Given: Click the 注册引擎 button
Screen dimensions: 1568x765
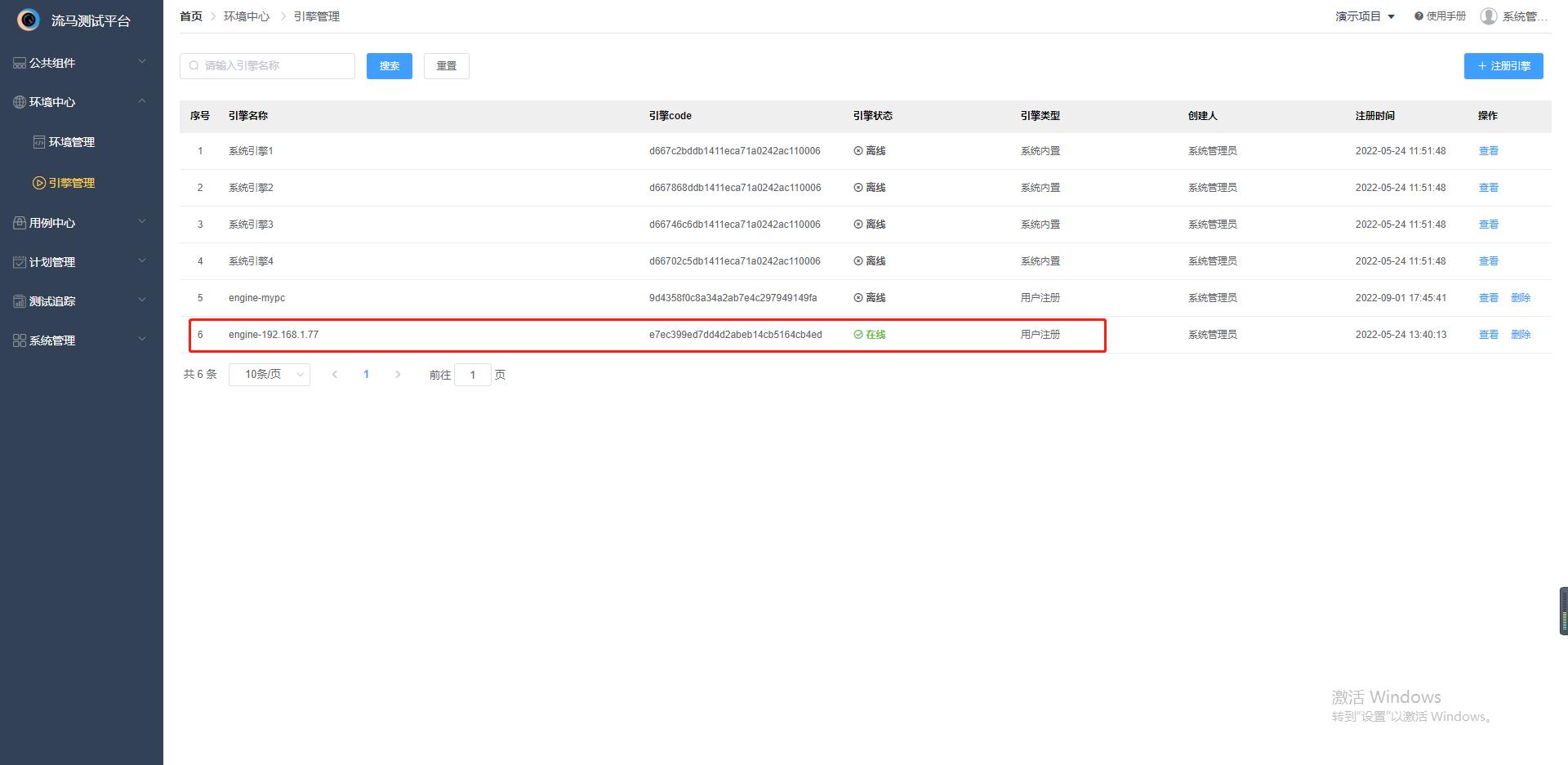Looking at the screenshot, I should click(1503, 66).
